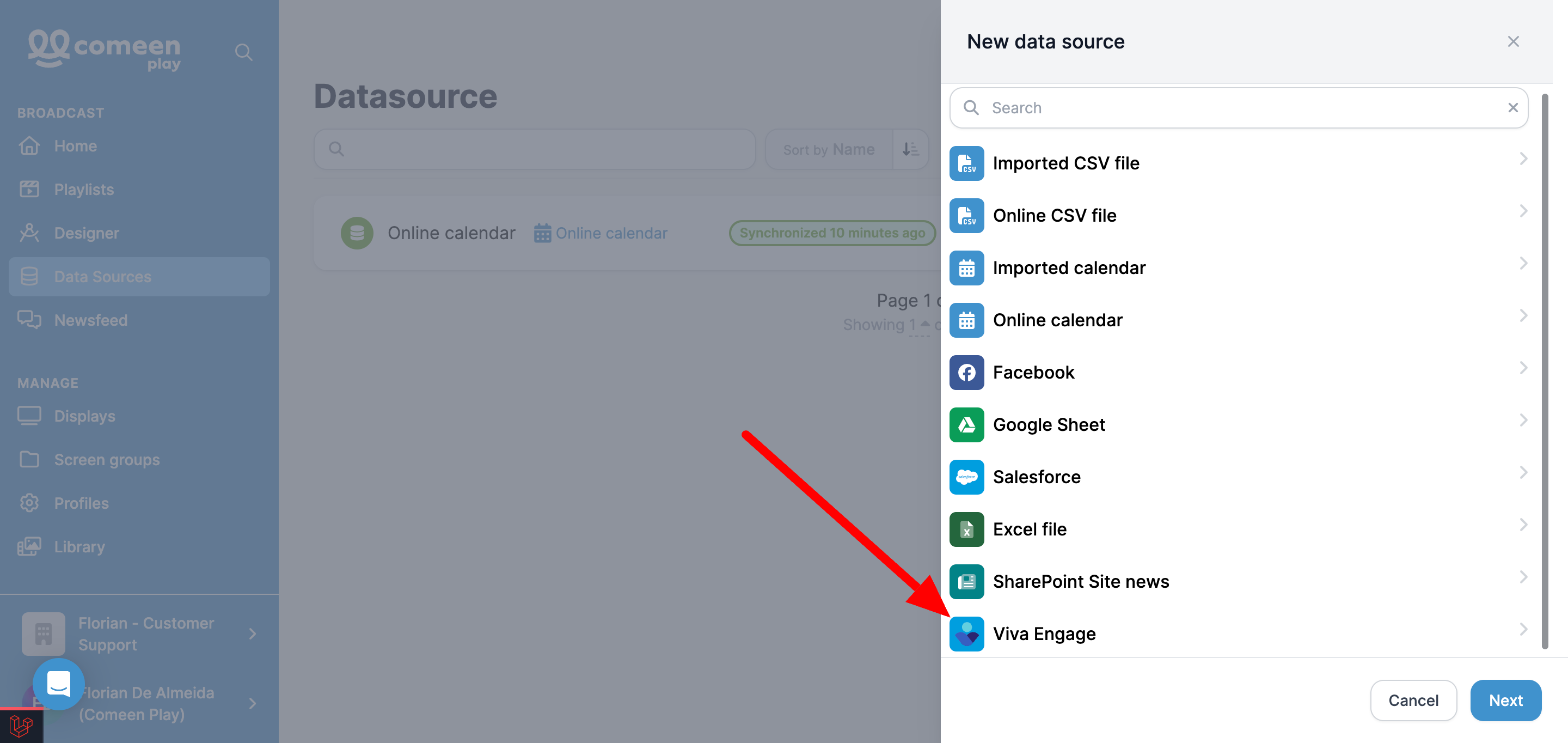Click the Home icon in sidebar
The height and width of the screenshot is (743, 1568).
click(x=29, y=146)
